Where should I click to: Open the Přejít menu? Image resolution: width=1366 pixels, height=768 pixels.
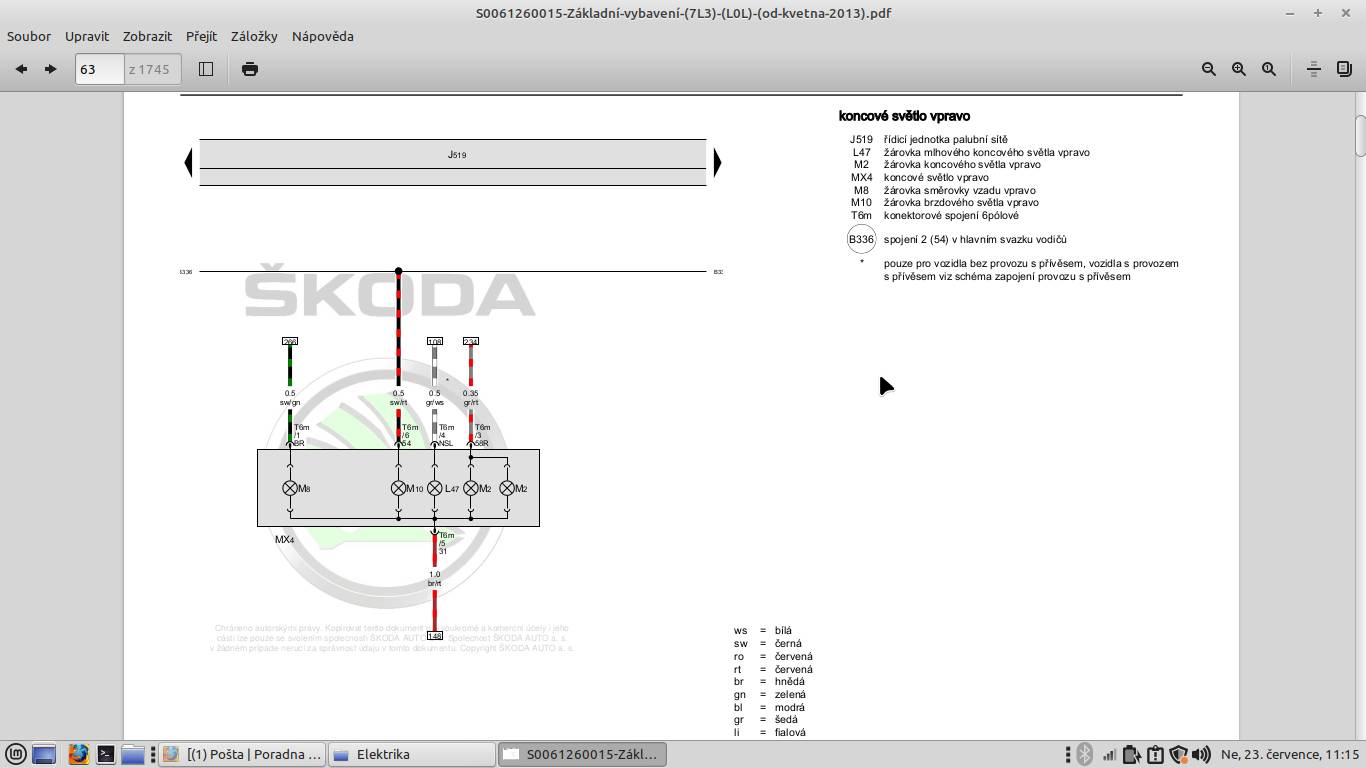[201, 36]
